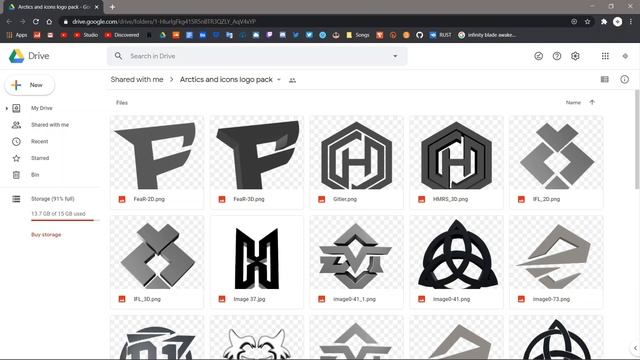Select FeaR-2D.png thumbnail
This screenshot has height=360, width=640.
click(x=157, y=153)
